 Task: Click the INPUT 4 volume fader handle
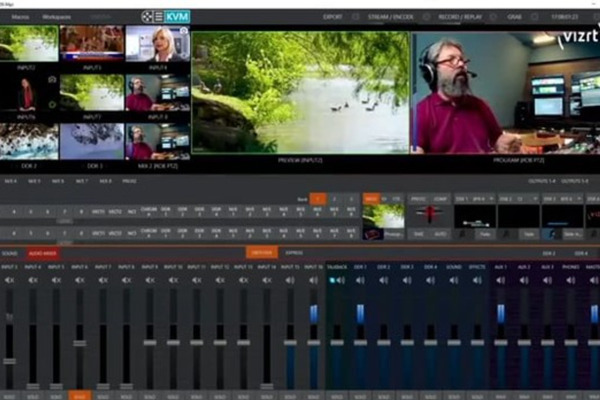[80, 343]
